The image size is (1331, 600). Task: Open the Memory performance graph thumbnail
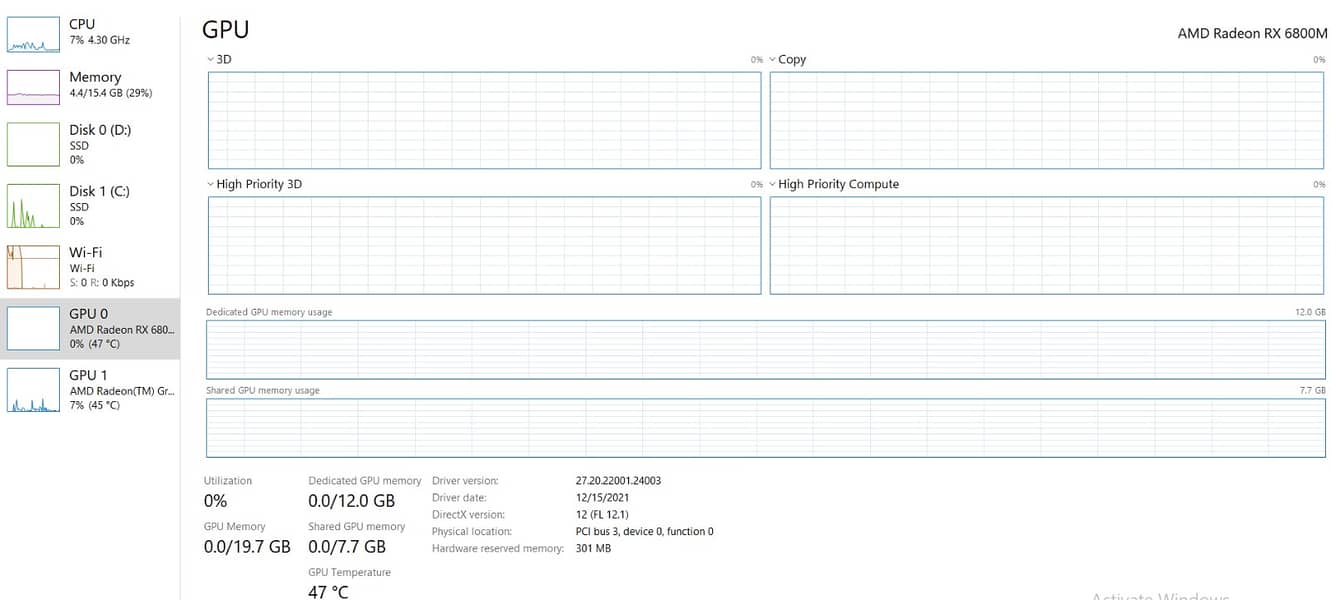(34, 87)
